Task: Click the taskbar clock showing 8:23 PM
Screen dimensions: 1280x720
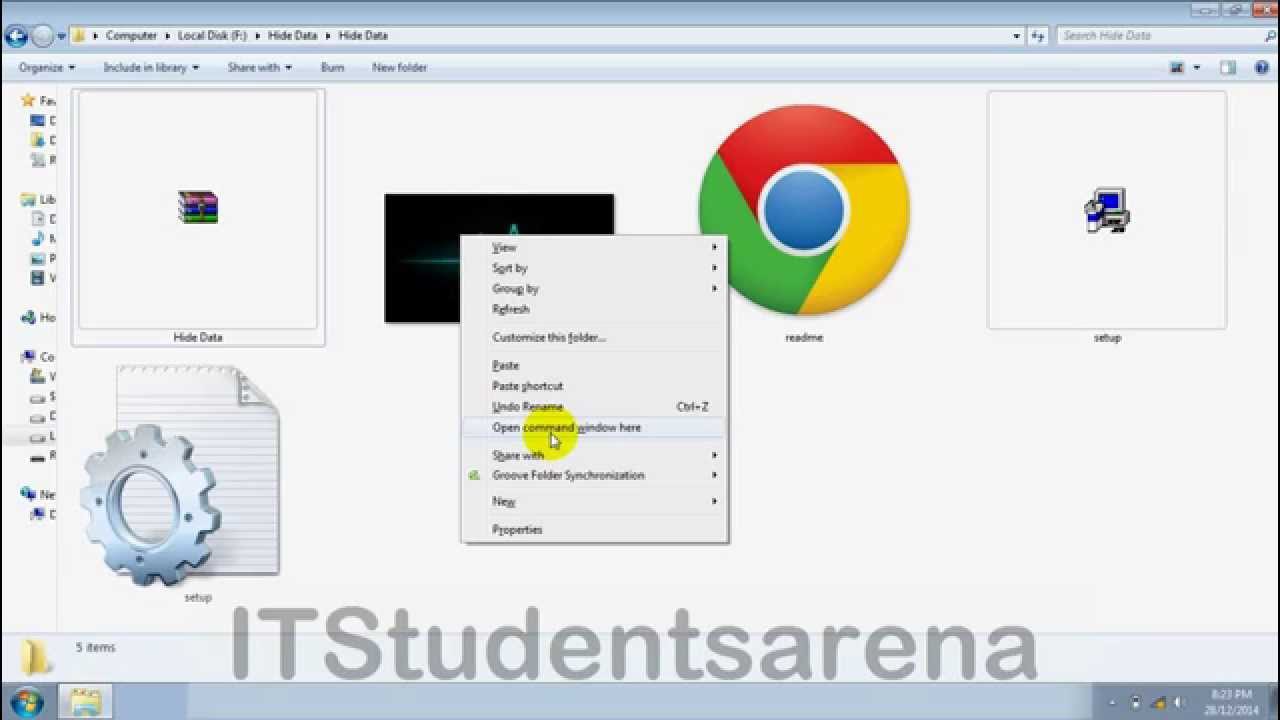Action: (1231, 702)
